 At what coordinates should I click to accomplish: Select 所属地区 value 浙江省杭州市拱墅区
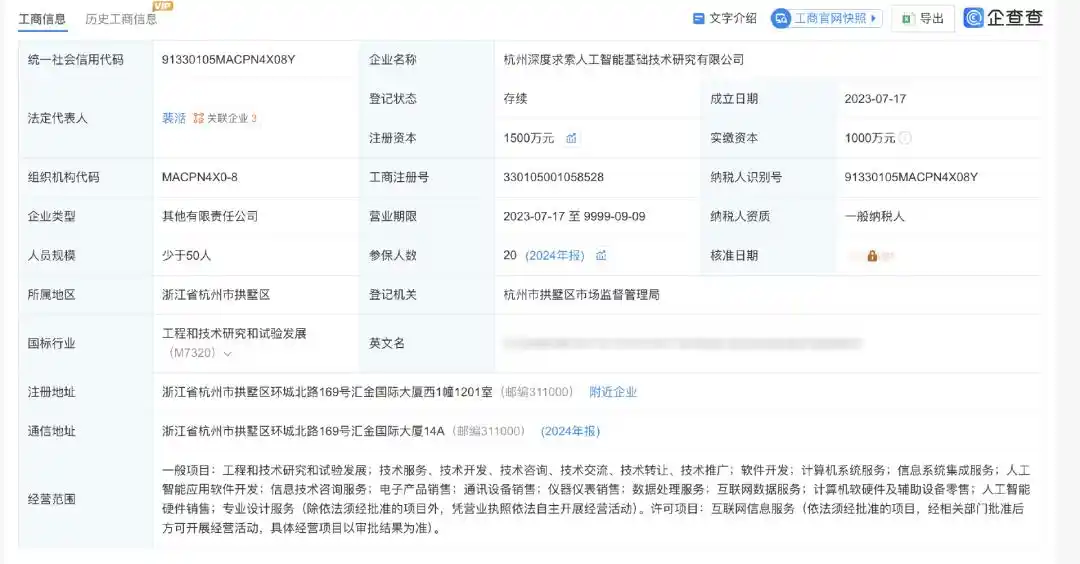216,295
